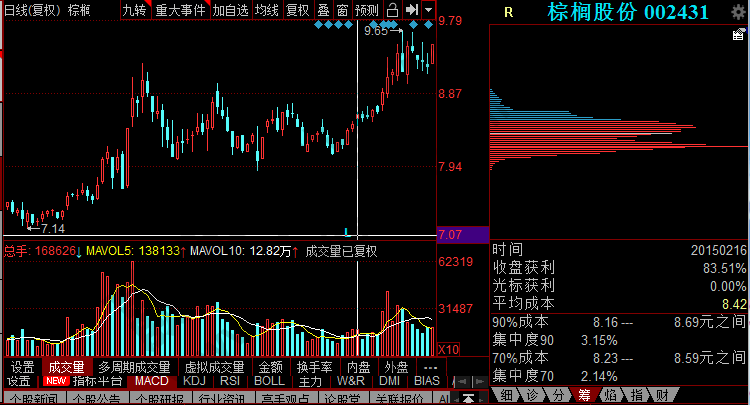Screen dimensions: 750x405
Task: Click the arrow-to-bar icon in the toolbar
Action: pyautogui.click(x=410, y=10)
